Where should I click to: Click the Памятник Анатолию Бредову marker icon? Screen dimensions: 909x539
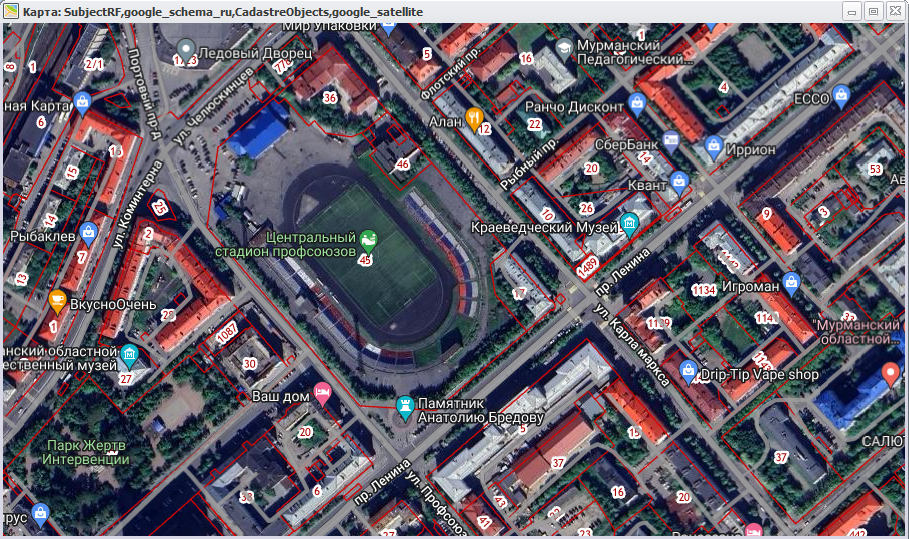pyautogui.click(x=405, y=404)
